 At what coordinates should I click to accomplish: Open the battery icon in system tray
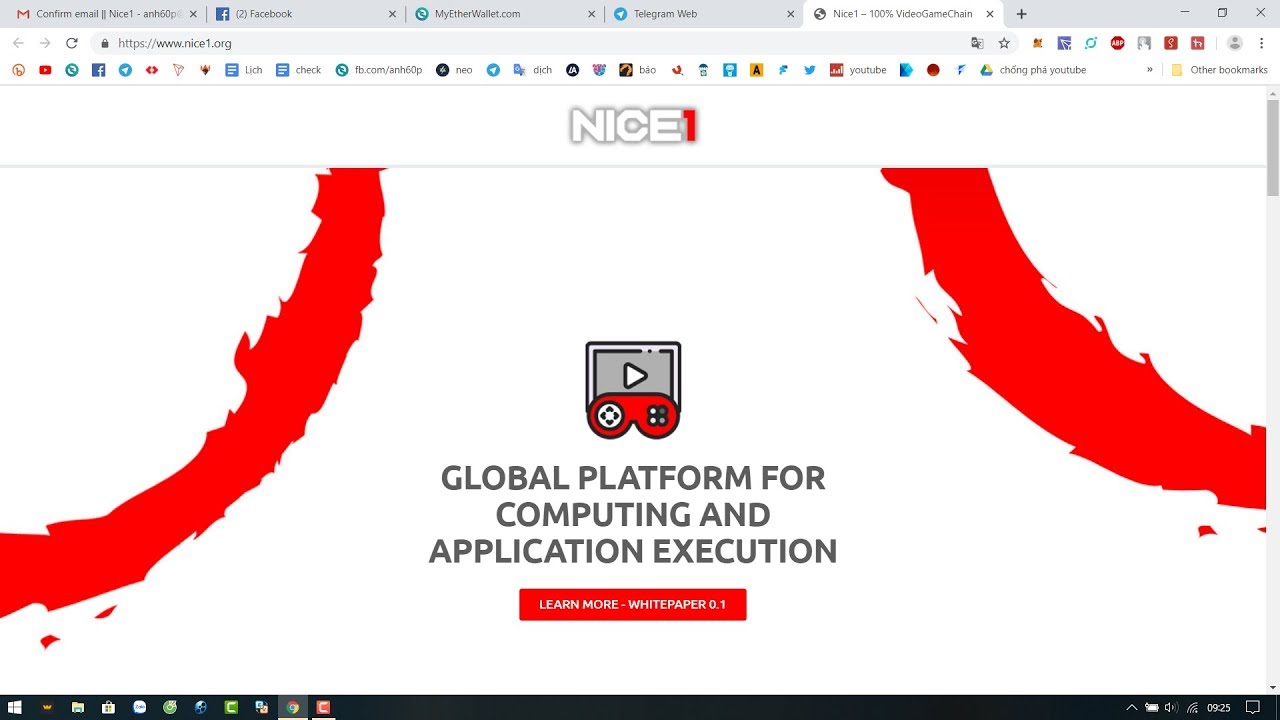pos(1152,707)
